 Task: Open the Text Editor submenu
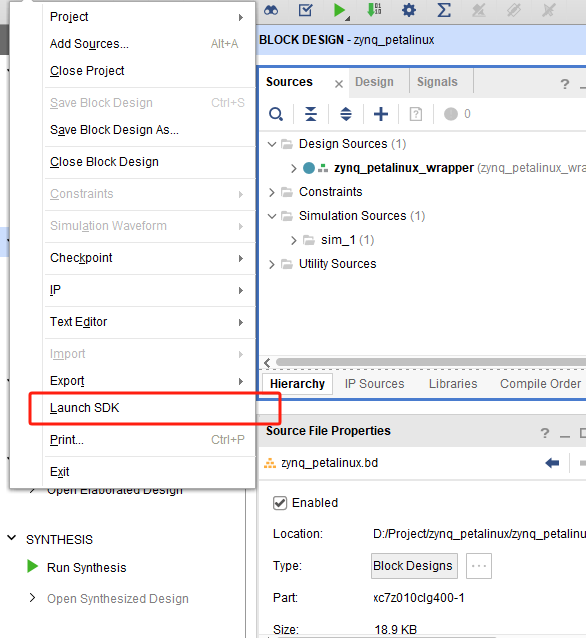149,322
